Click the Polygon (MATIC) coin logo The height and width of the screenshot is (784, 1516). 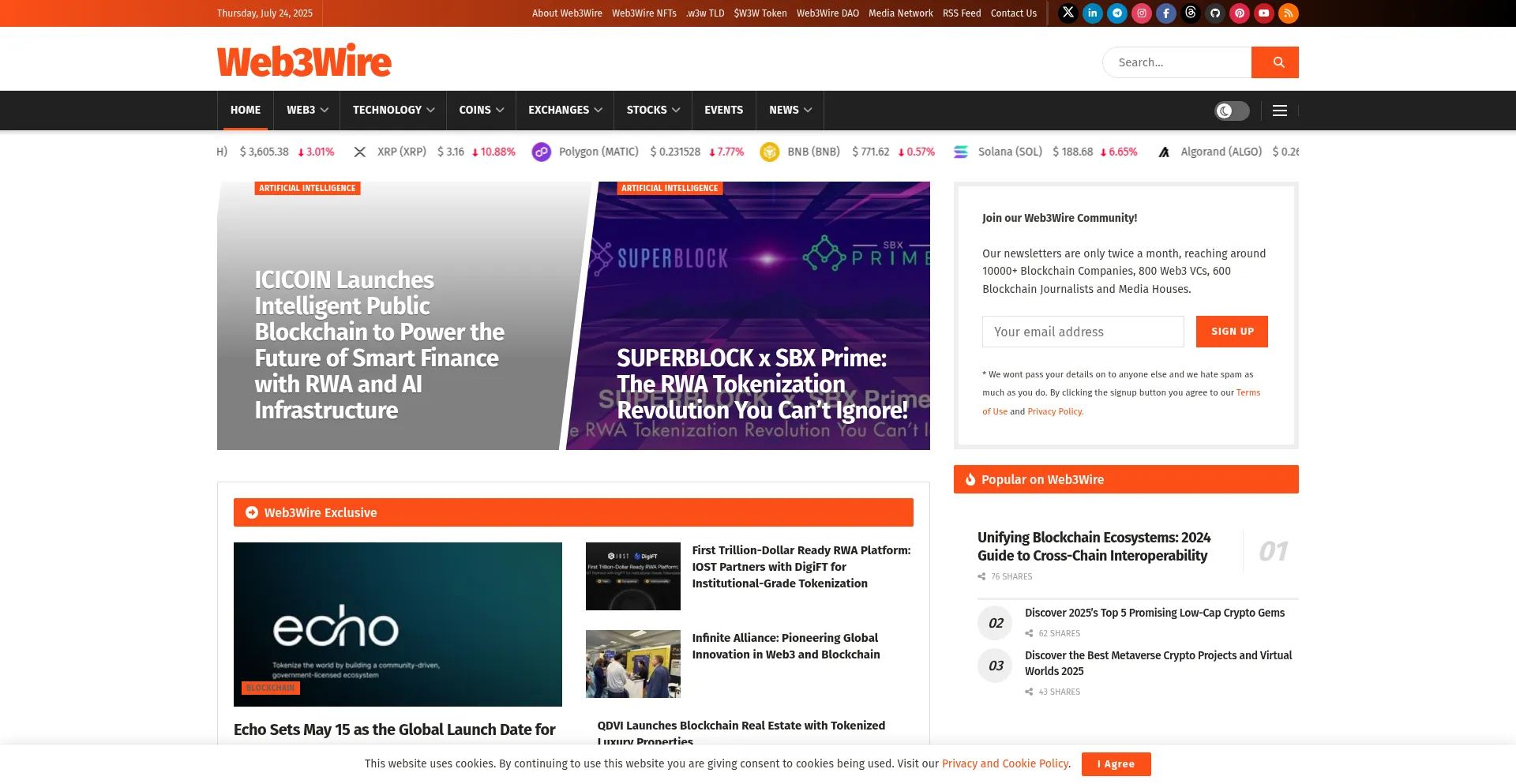tap(541, 152)
